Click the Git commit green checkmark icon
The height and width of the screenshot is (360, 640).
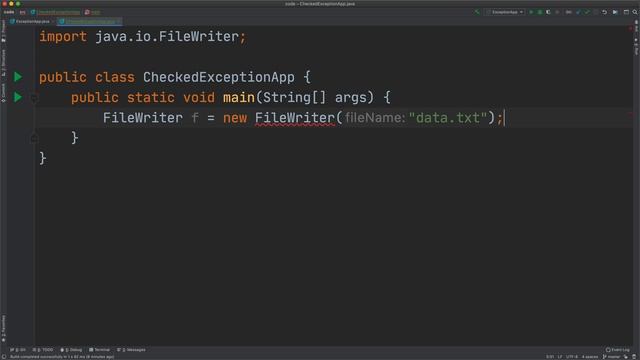[x=587, y=12]
